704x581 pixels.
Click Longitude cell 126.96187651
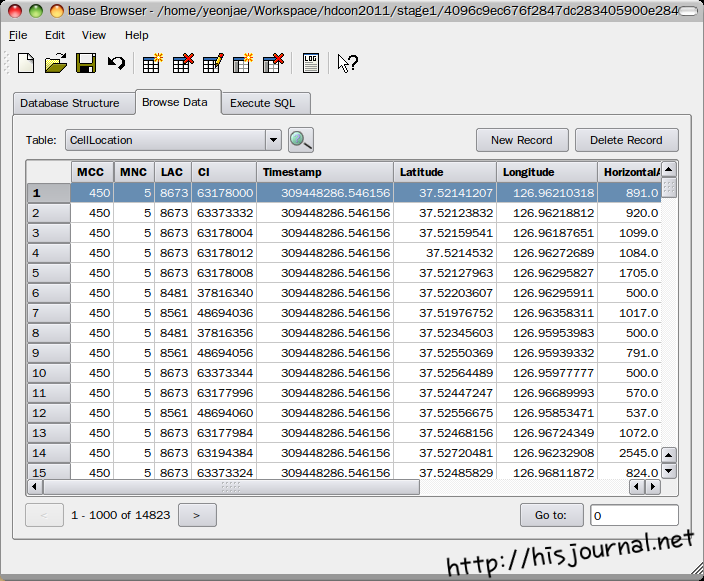click(x=547, y=233)
